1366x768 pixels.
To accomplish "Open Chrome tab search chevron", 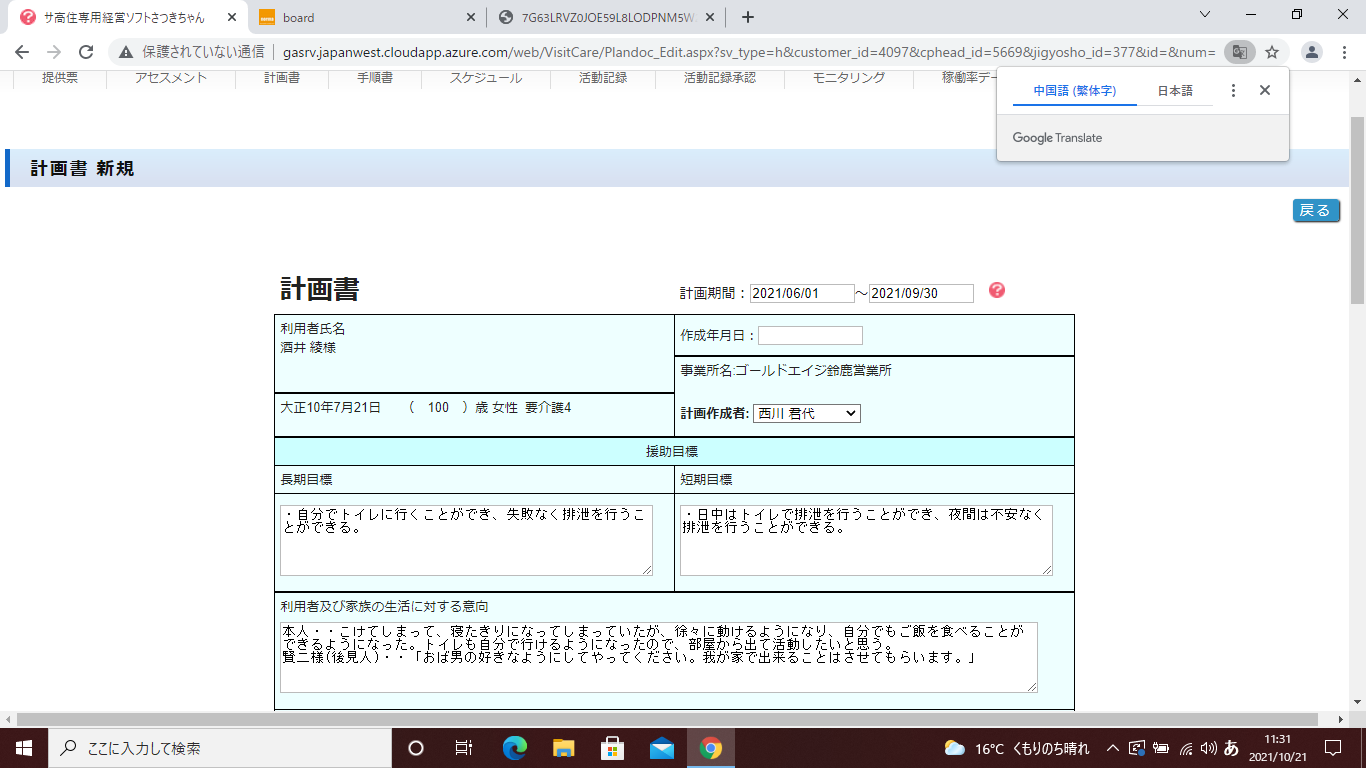I will click(x=1205, y=15).
